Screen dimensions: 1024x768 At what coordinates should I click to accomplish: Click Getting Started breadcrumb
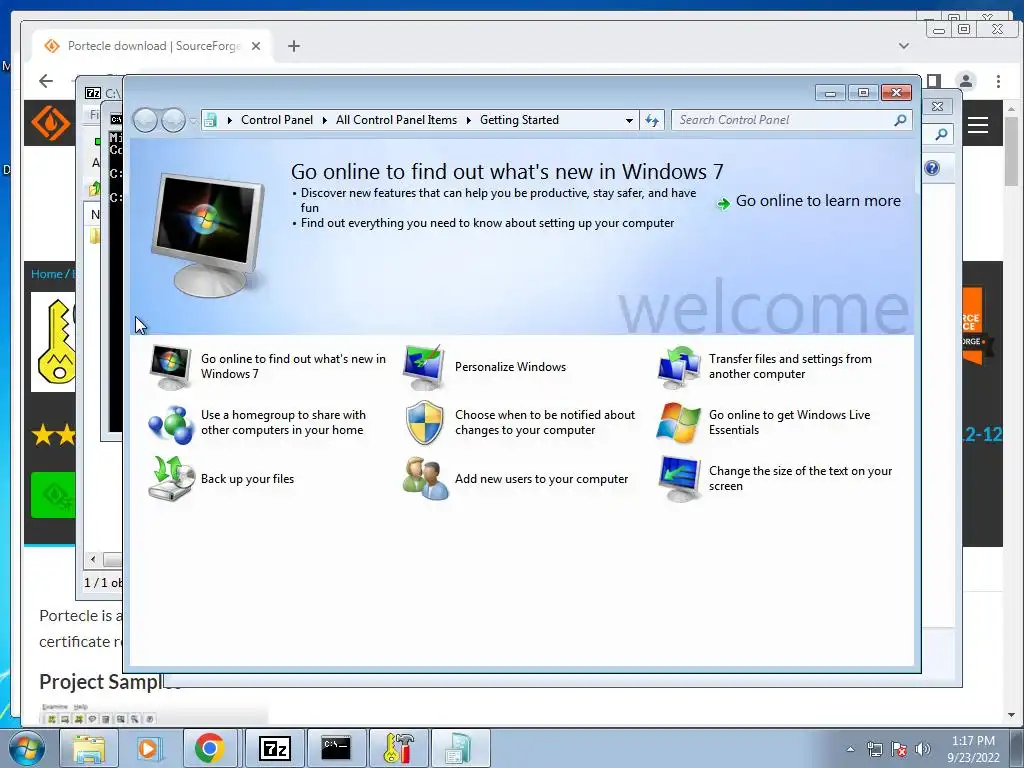(519, 120)
